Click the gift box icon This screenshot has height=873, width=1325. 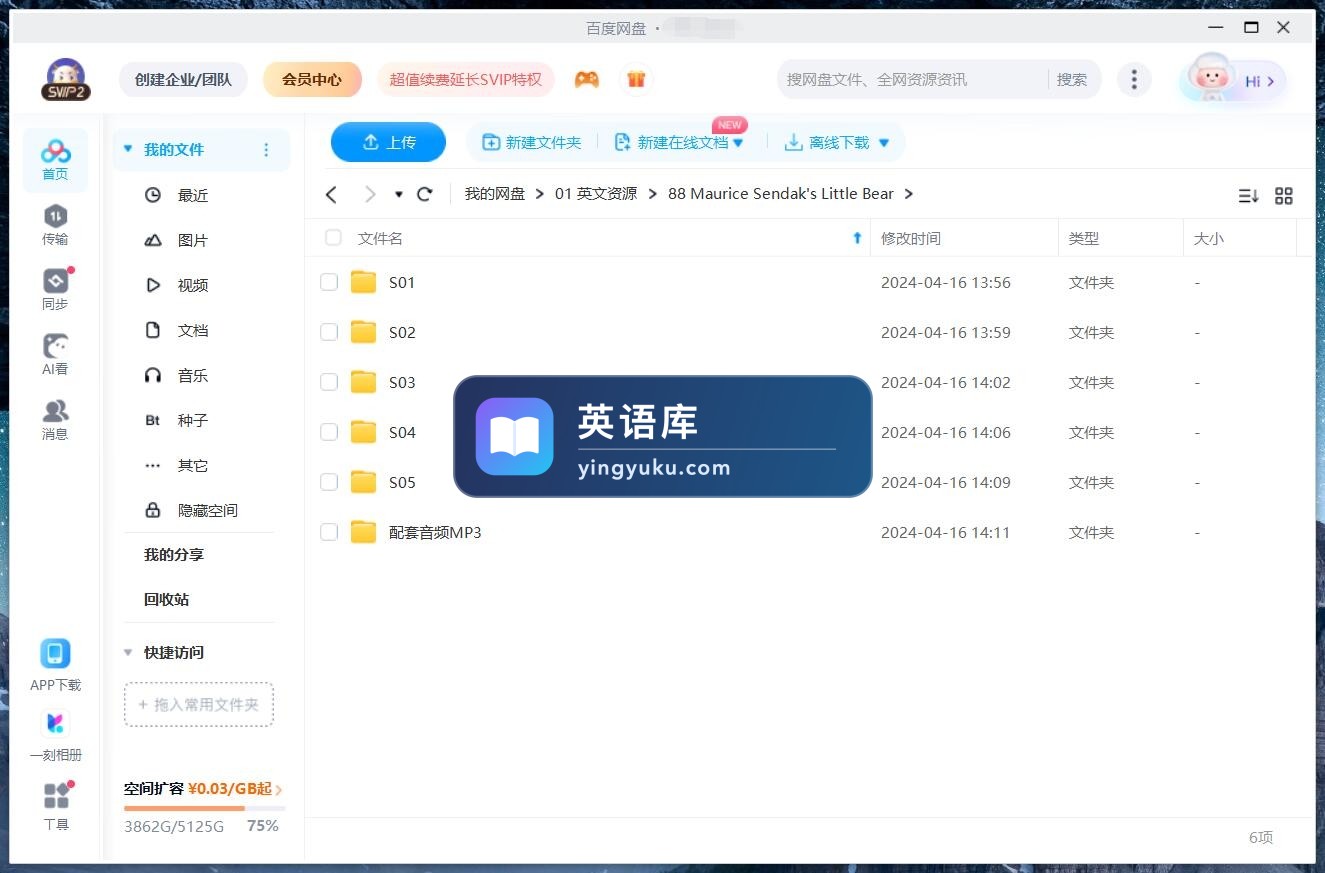pos(636,80)
